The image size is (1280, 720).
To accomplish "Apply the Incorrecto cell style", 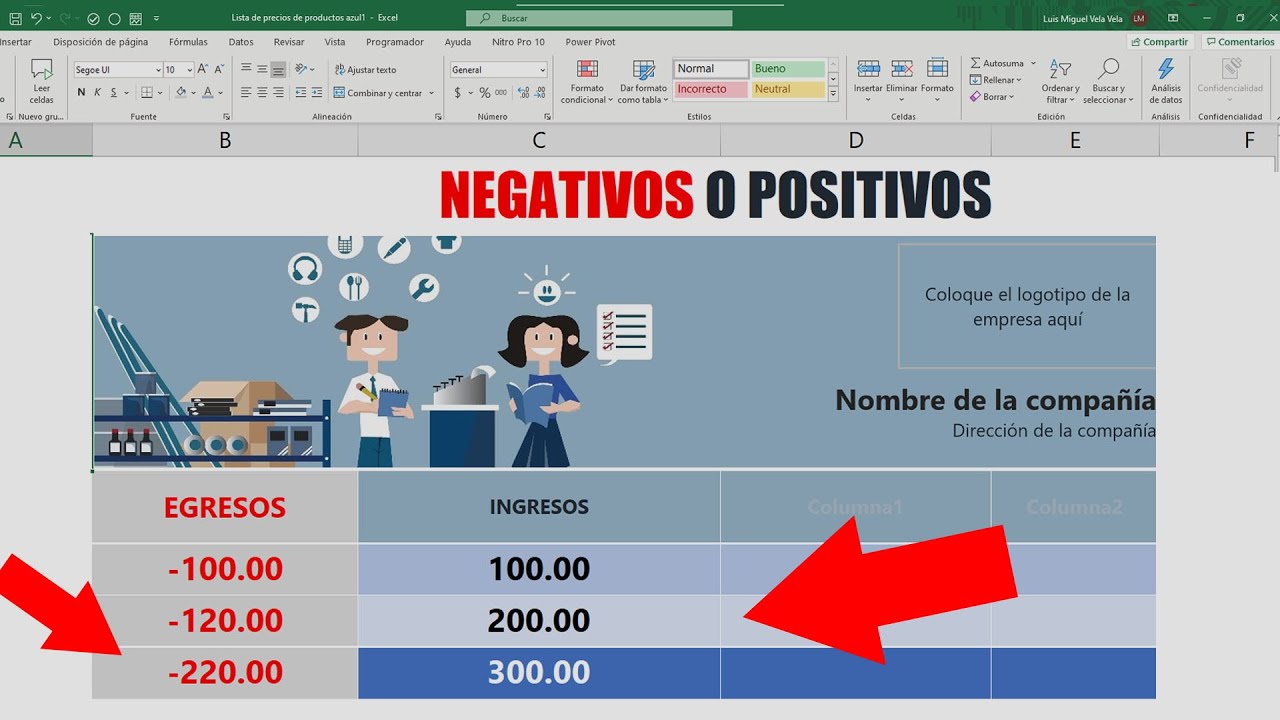I will click(x=711, y=89).
